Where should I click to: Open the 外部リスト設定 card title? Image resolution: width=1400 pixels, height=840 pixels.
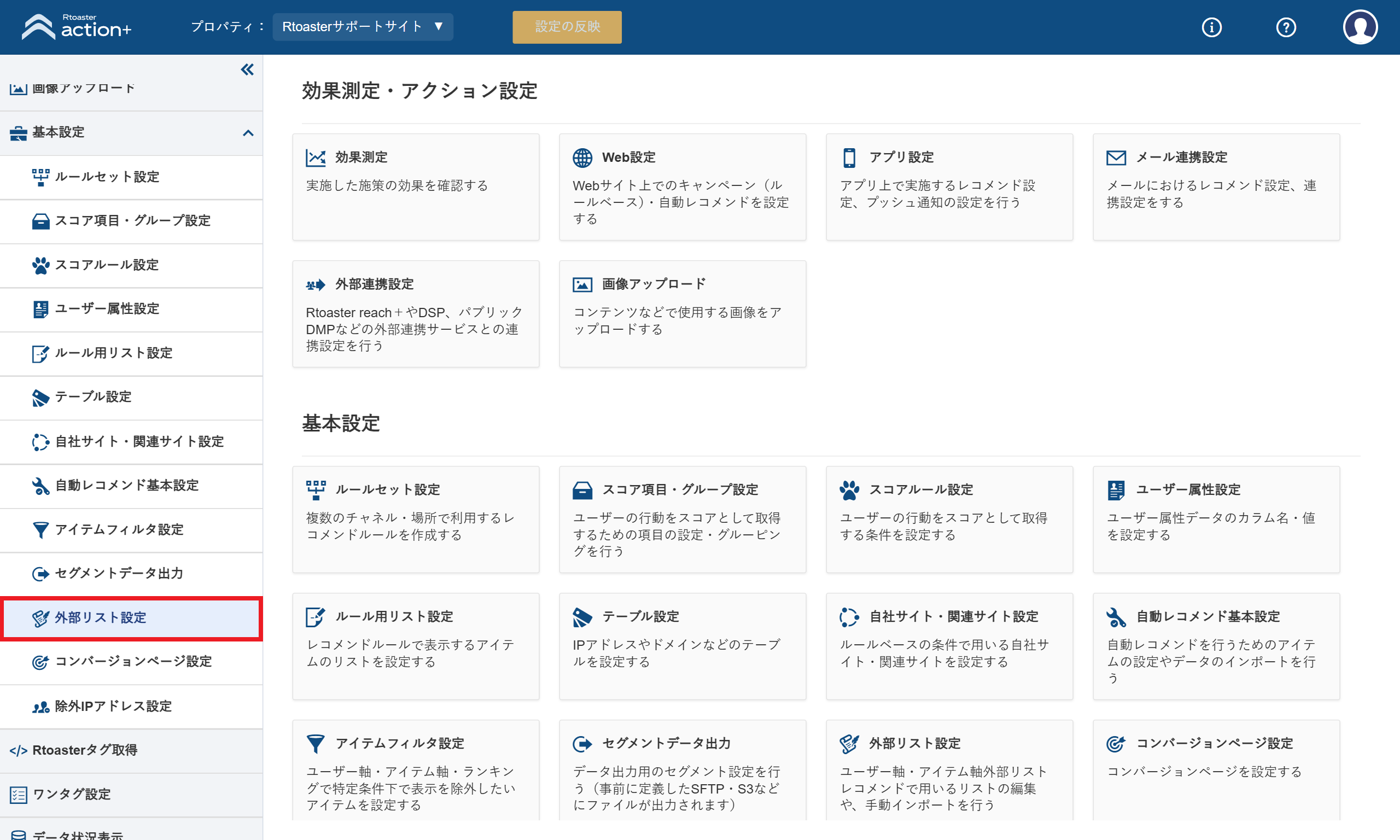pos(914,743)
